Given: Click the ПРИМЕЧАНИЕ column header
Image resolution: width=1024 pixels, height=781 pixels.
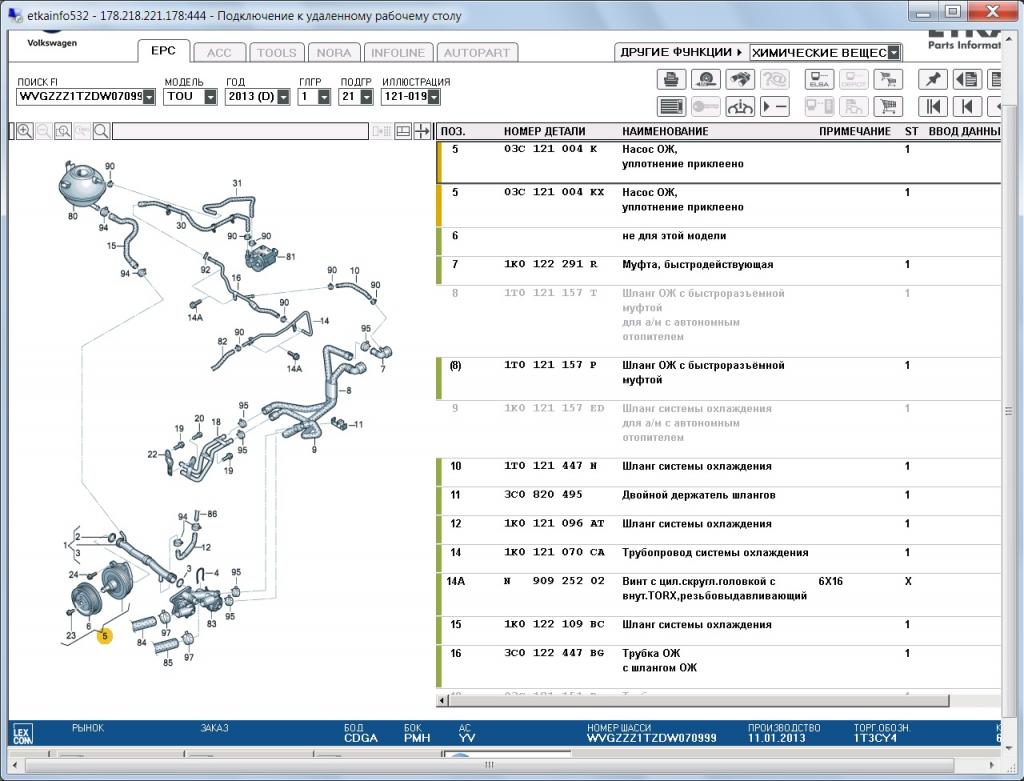Looking at the screenshot, I should 855,131.
